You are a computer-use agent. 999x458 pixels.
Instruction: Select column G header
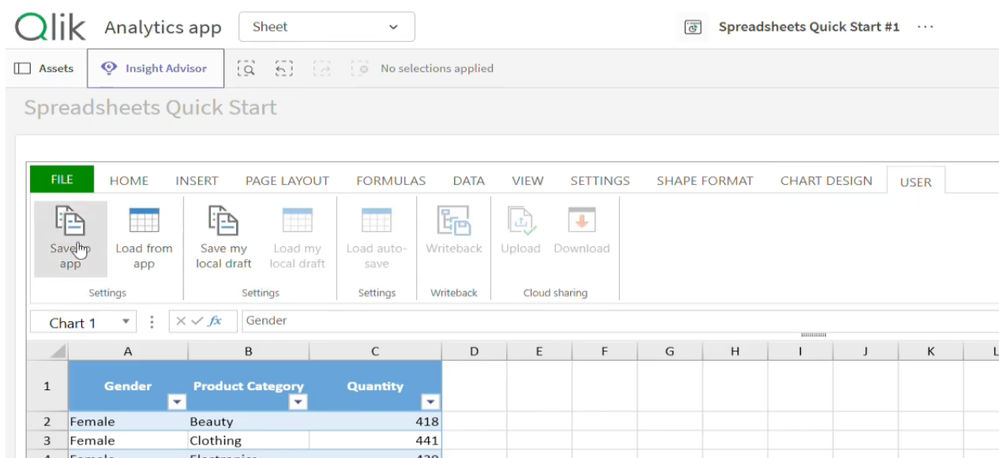(670, 350)
